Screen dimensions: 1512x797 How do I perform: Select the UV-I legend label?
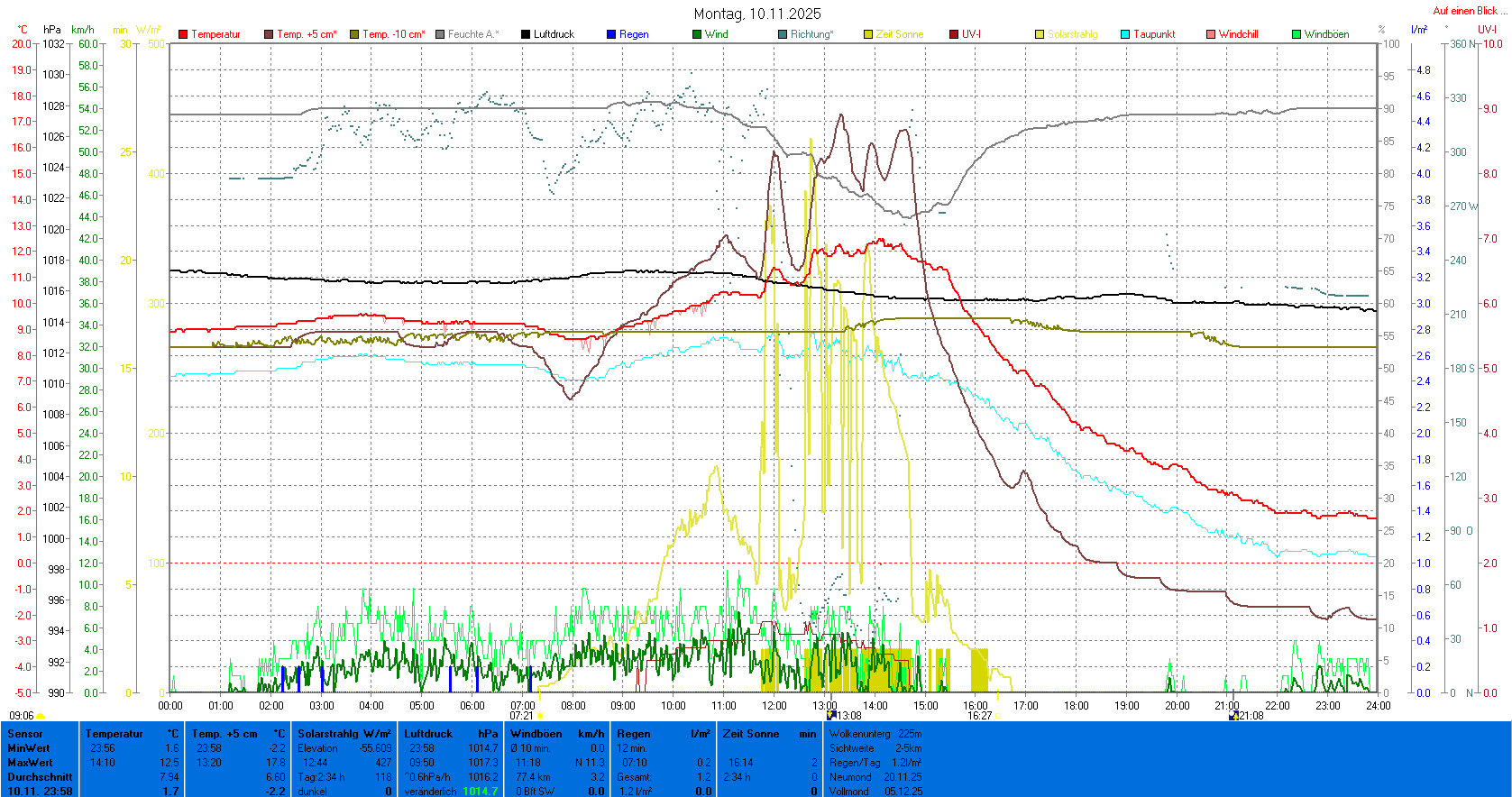pyautogui.click(x=971, y=34)
